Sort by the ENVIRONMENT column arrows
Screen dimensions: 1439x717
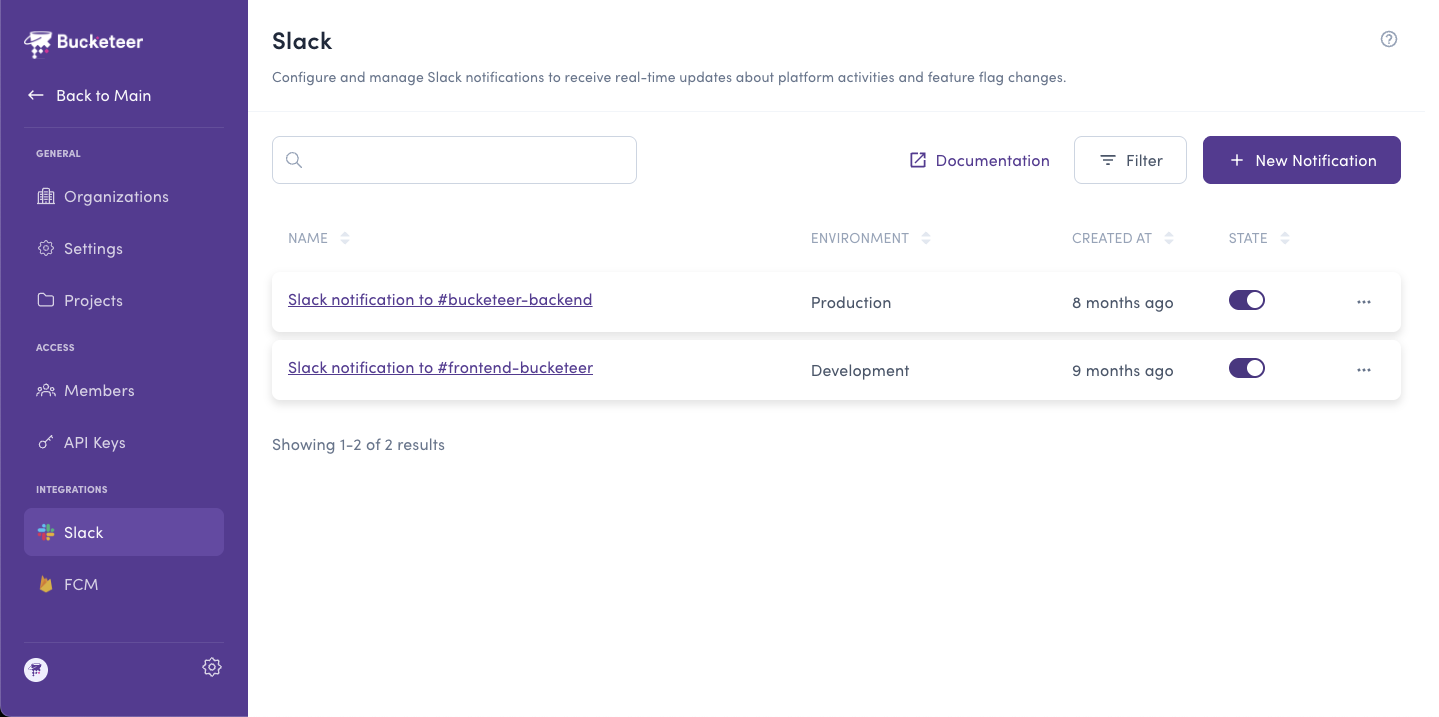click(x=925, y=238)
